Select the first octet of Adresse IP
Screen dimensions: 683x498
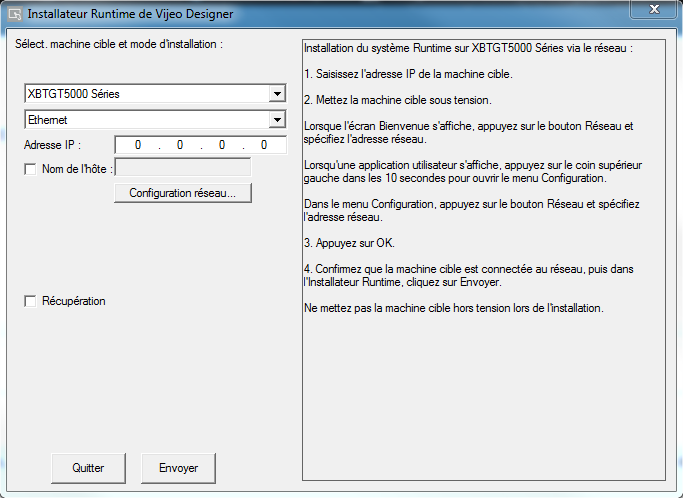click(137, 145)
